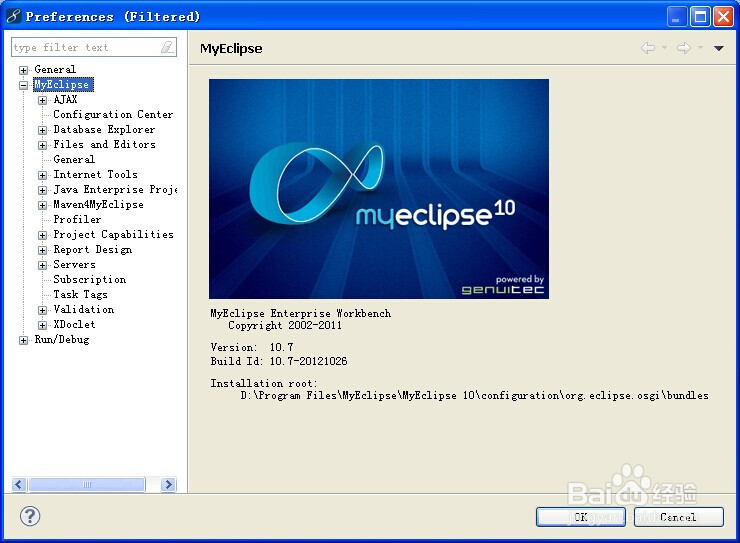Click the tree horizontal scrollbar thumb
The height and width of the screenshot is (543, 740).
pyautogui.click(x=87, y=485)
